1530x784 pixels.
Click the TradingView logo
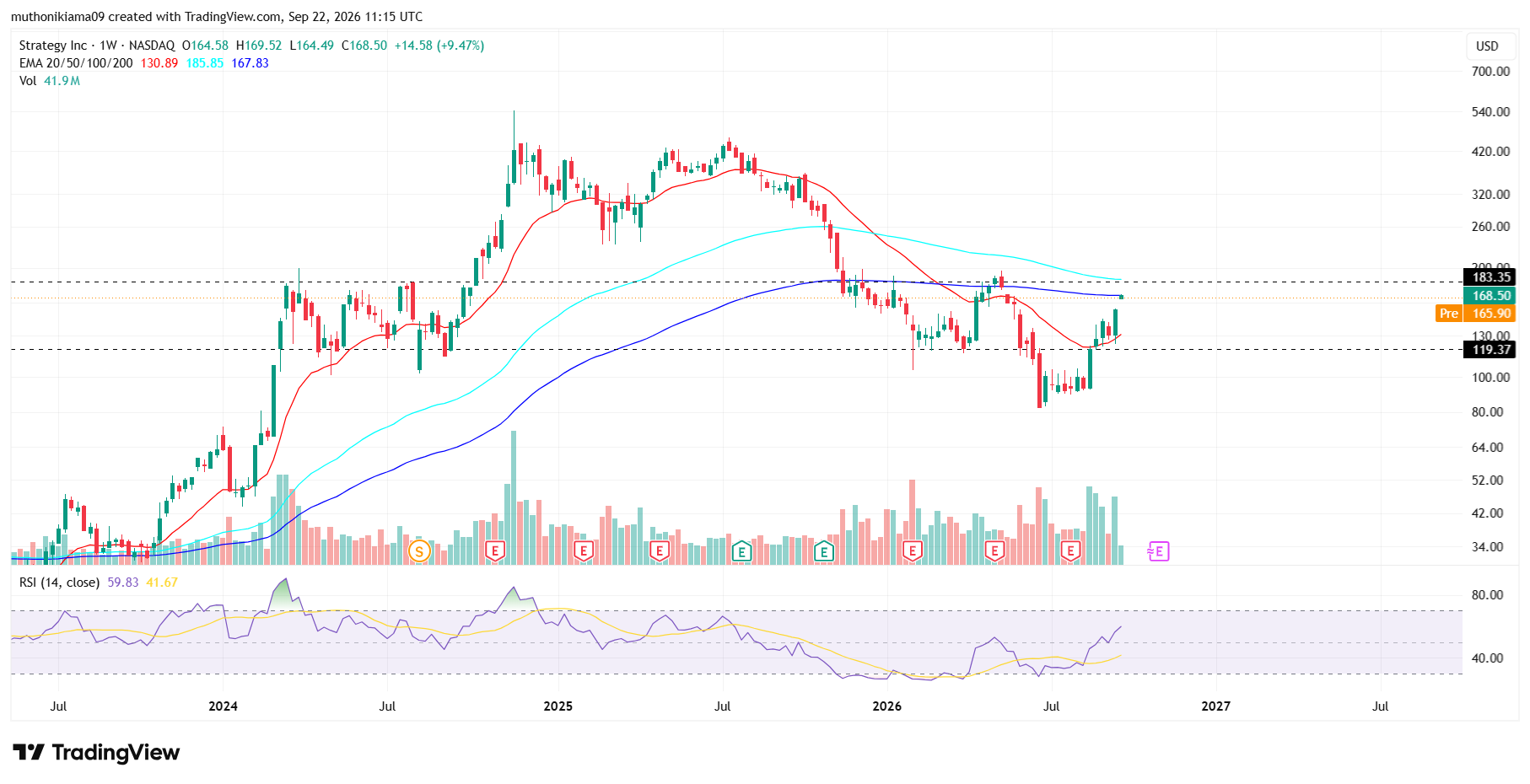coord(96,752)
